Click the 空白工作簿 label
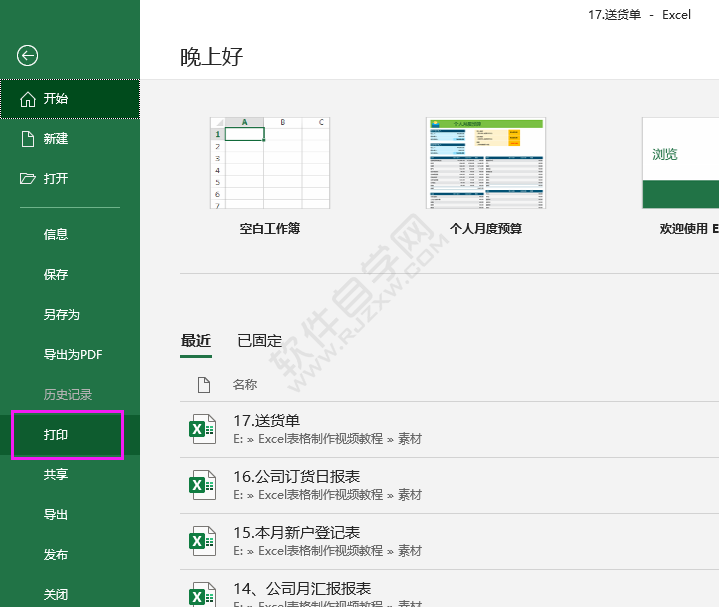719x607 pixels. pyautogui.click(x=270, y=228)
